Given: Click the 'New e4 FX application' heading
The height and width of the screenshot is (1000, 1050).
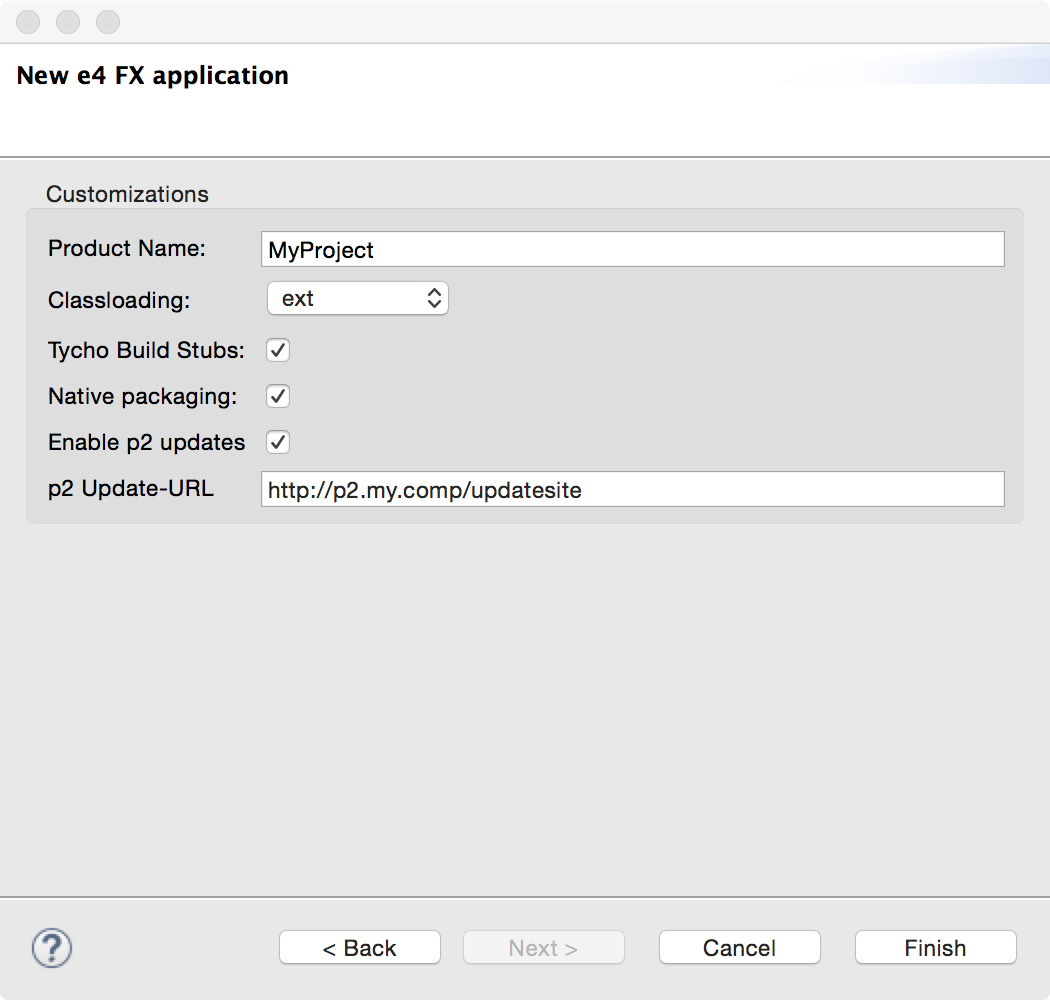Looking at the screenshot, I should coord(153,76).
